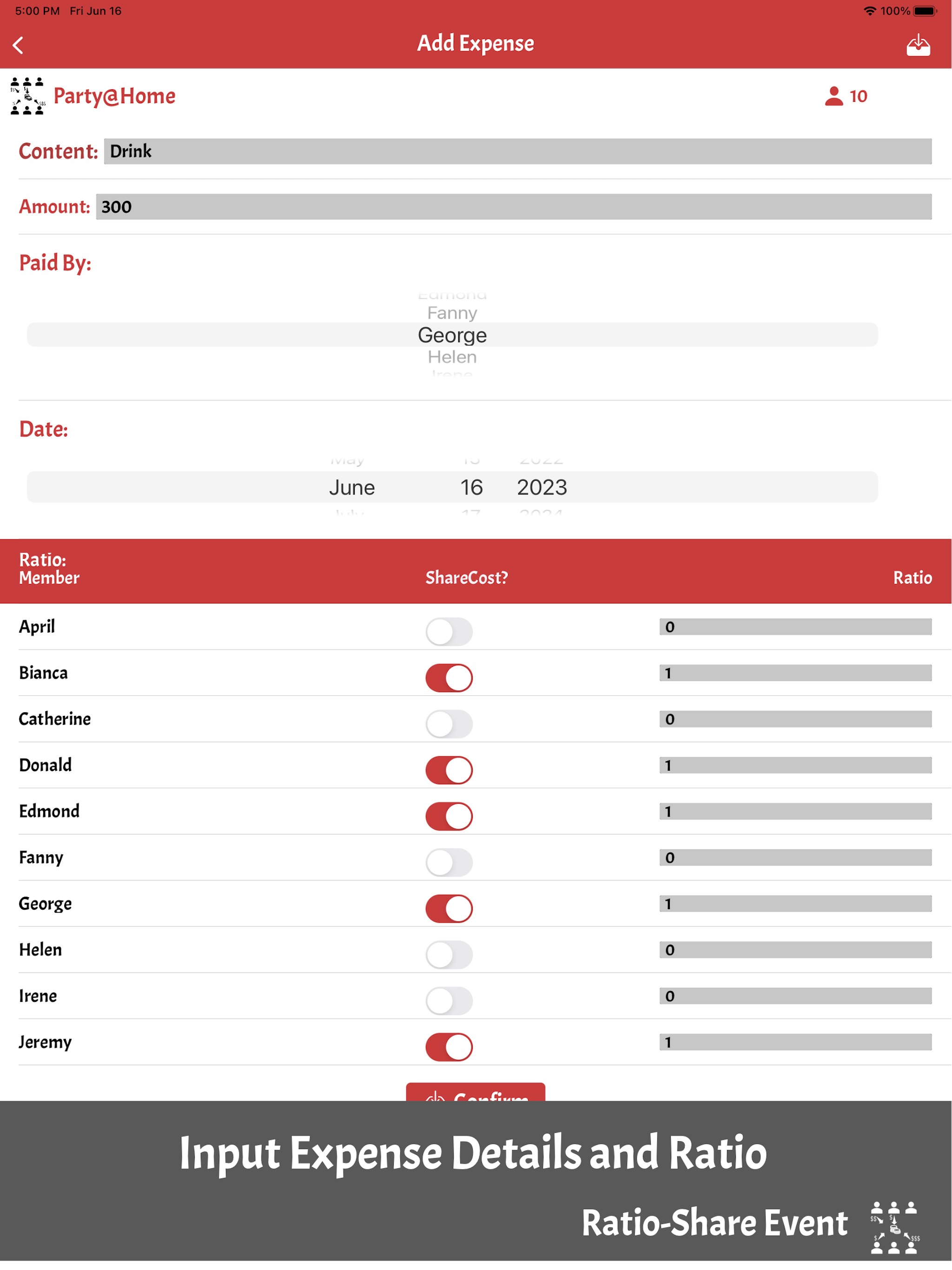Edit Helen's ratio value field

click(795, 950)
